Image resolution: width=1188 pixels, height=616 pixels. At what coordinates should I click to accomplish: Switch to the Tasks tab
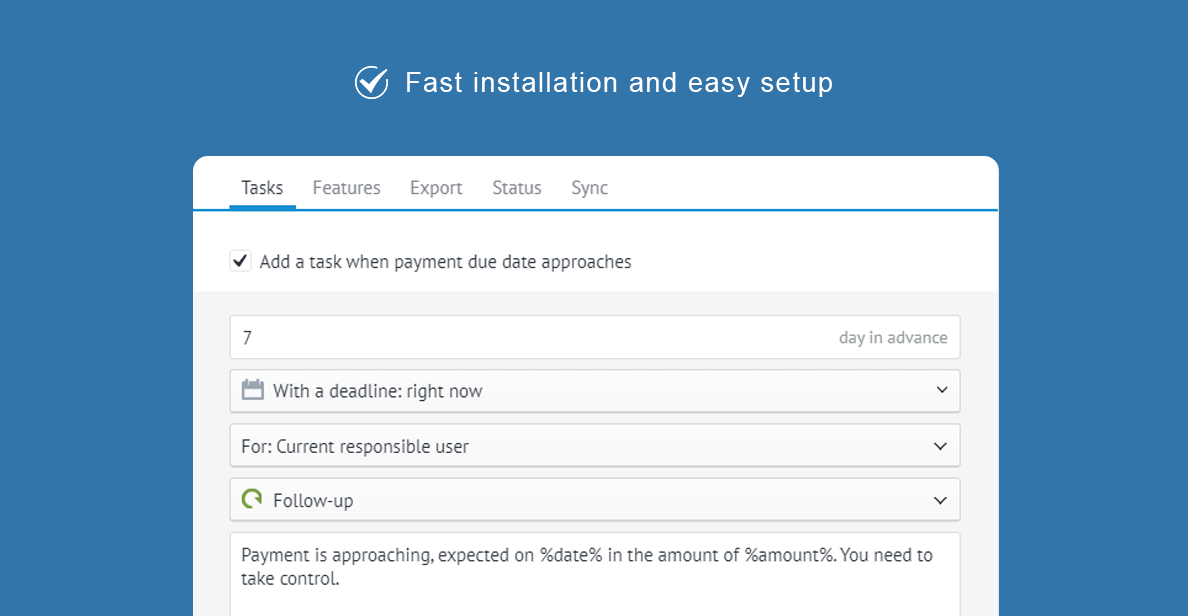pyautogui.click(x=262, y=188)
